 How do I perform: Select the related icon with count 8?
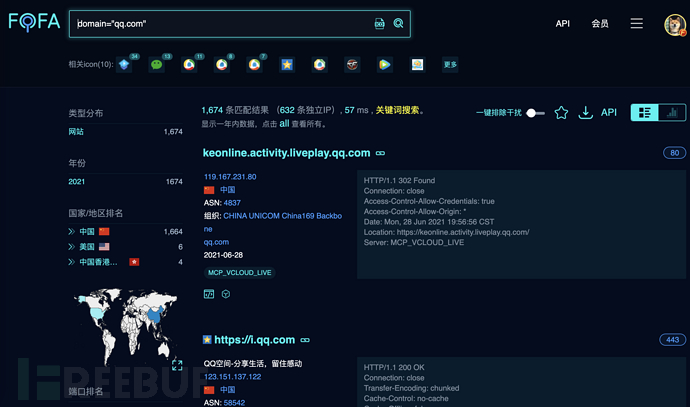tap(222, 65)
